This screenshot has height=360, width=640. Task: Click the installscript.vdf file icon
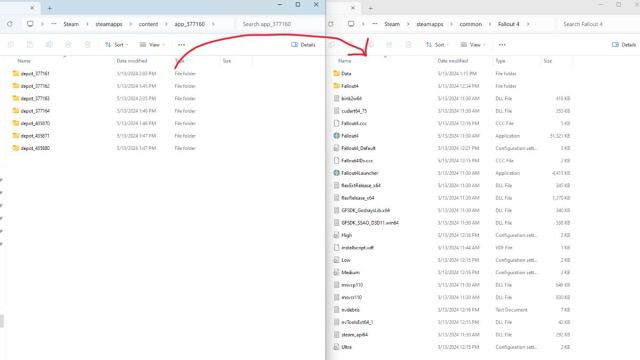click(x=336, y=247)
